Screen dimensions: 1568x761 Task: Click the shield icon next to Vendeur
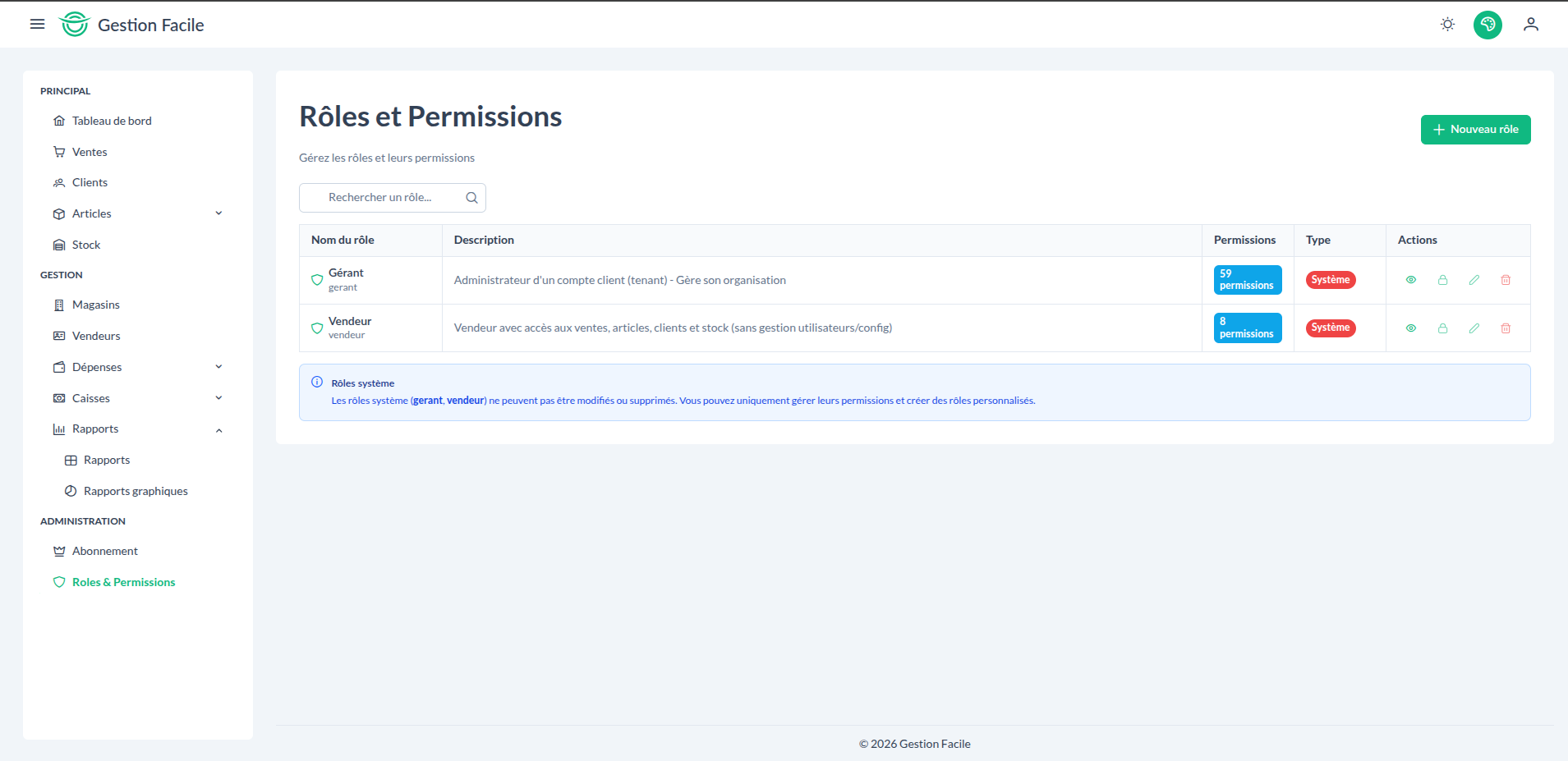[x=317, y=328]
